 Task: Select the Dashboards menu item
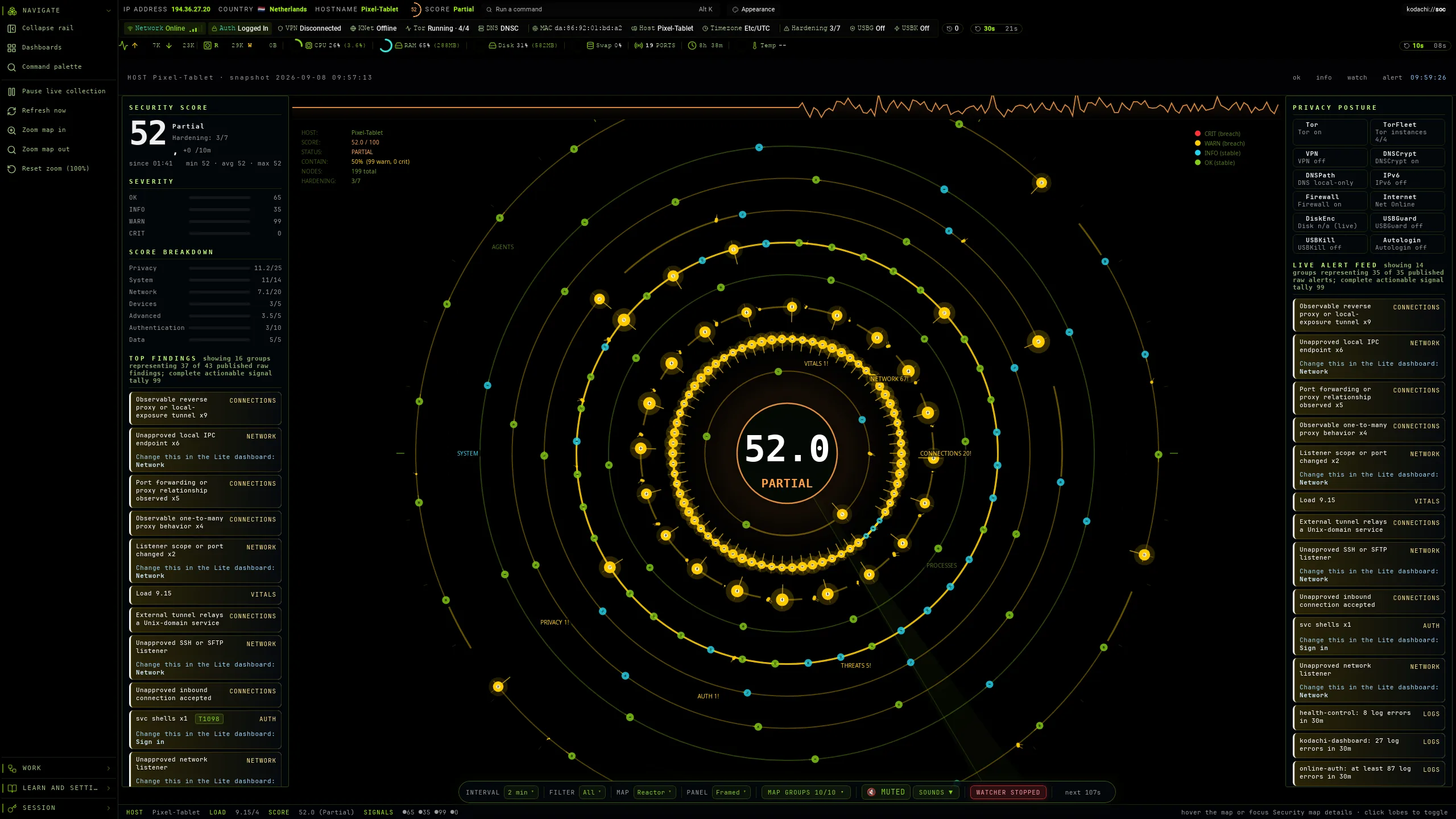tap(59, 48)
